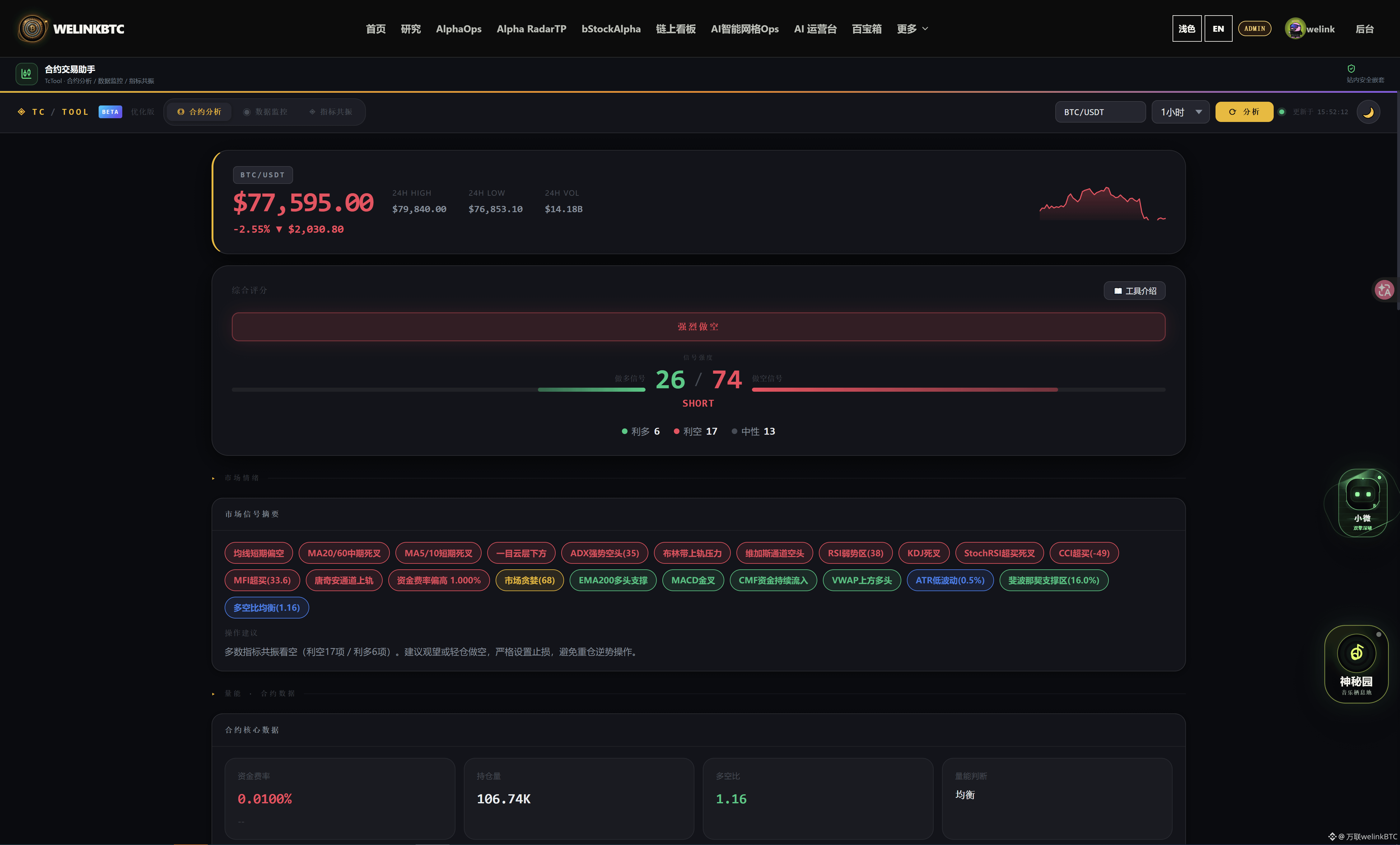The image size is (1400, 845).
Task: Click the green live status dot
Action: pos(1282,112)
